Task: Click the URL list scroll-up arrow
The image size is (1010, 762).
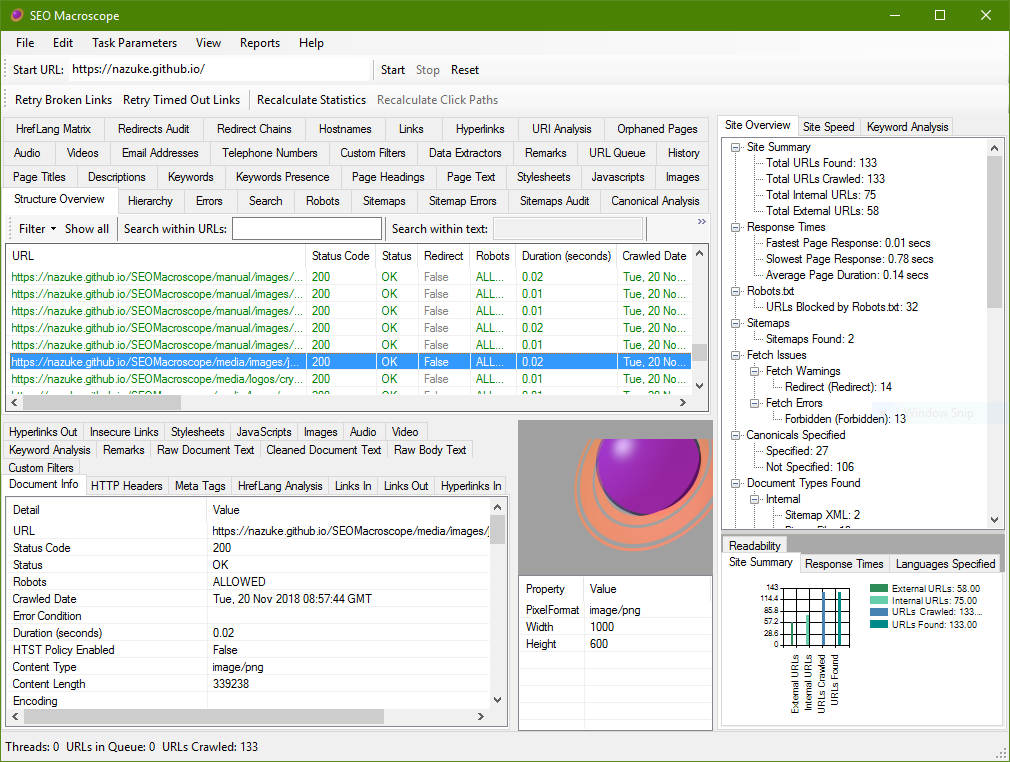Action: point(700,254)
